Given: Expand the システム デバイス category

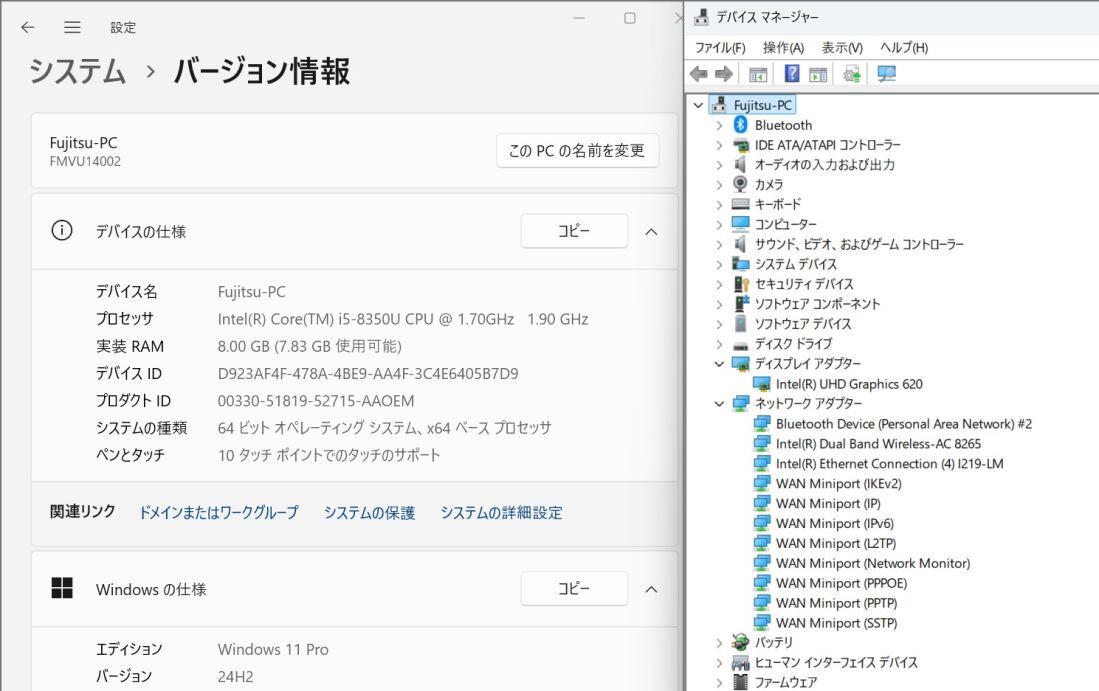Looking at the screenshot, I should 719,264.
